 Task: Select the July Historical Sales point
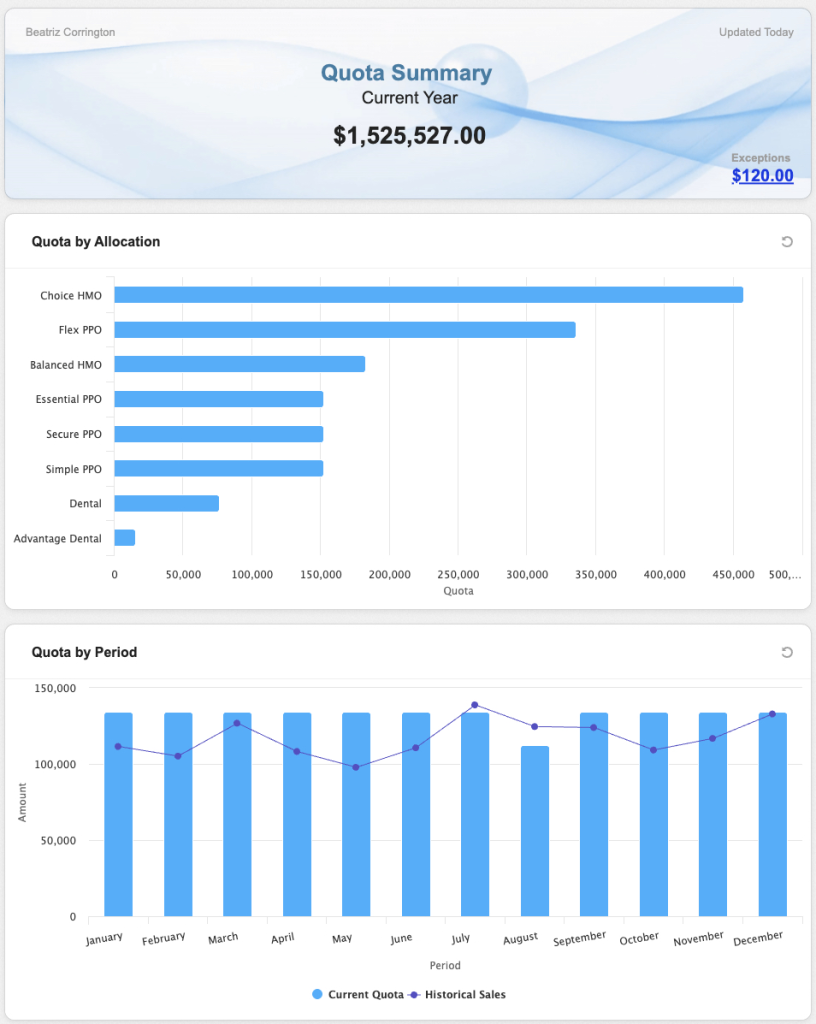pyautogui.click(x=475, y=705)
